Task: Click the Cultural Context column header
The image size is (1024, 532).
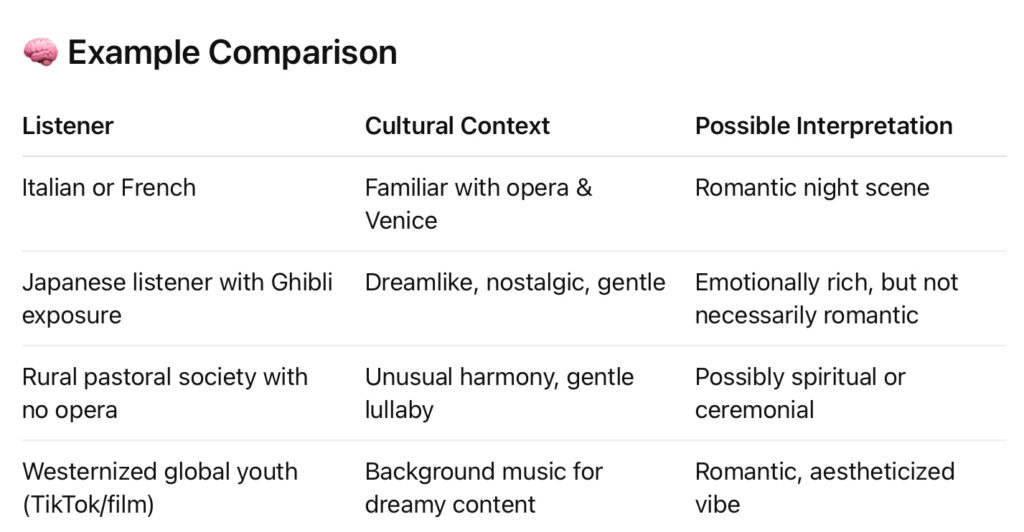Action: click(x=457, y=126)
